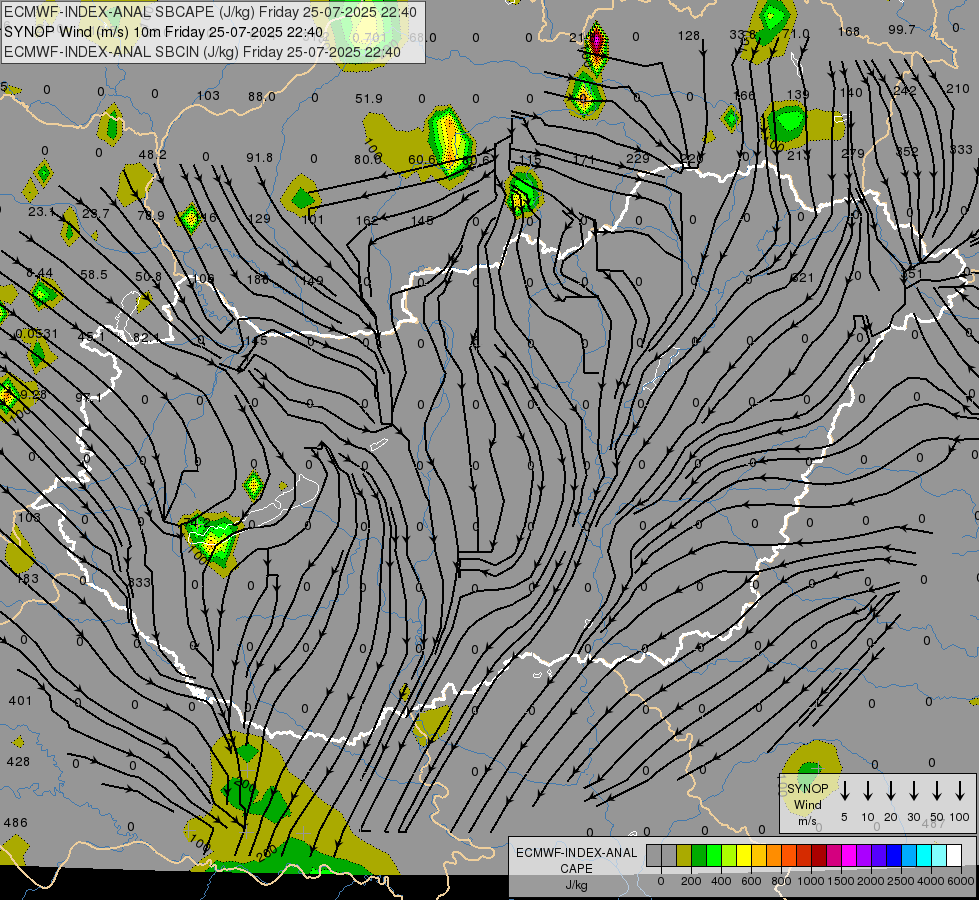Click the map value 352
979x900 pixels.
(907, 152)
